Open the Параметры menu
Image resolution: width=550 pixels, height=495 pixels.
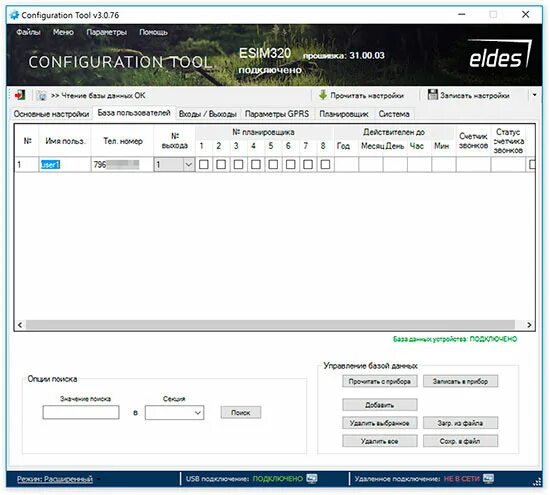coord(106,32)
